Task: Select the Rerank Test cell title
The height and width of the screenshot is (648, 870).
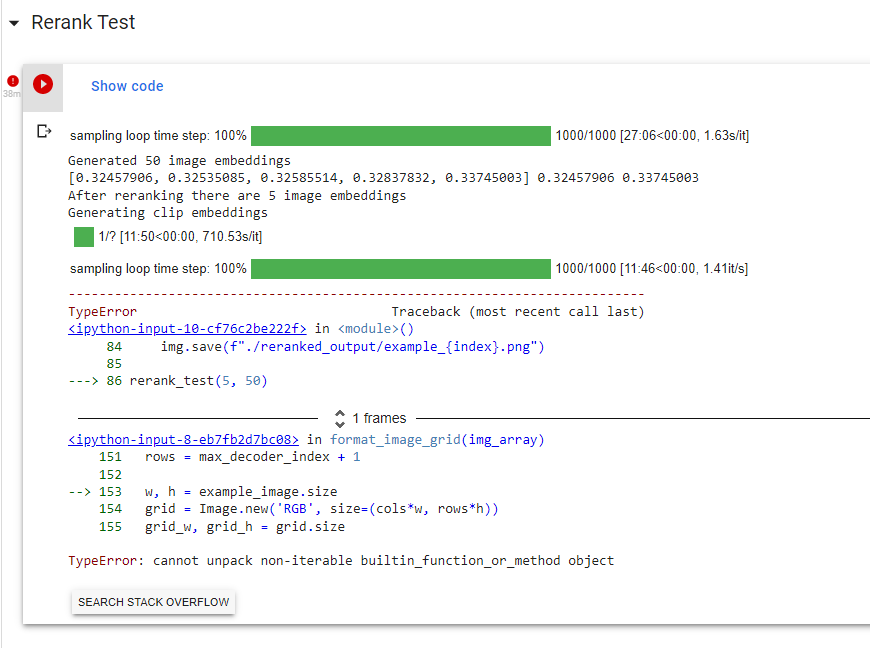Action: pyautogui.click(x=83, y=22)
